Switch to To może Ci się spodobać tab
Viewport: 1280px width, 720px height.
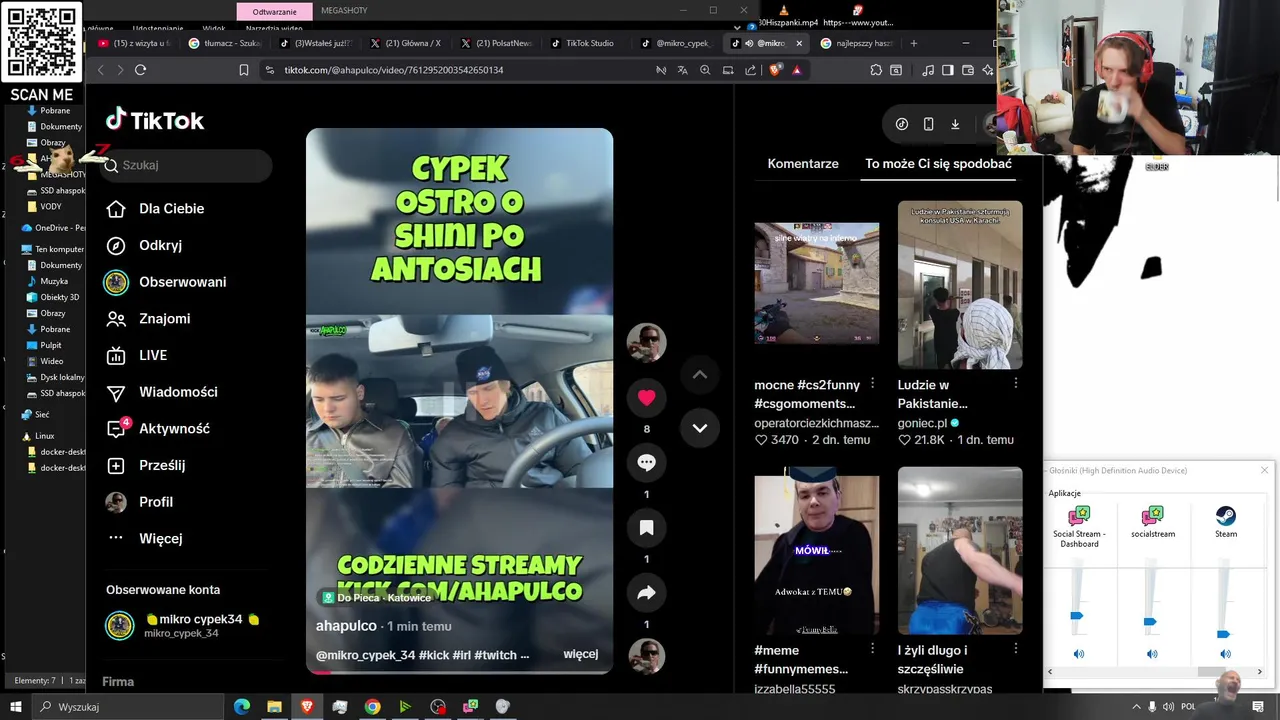coord(938,163)
